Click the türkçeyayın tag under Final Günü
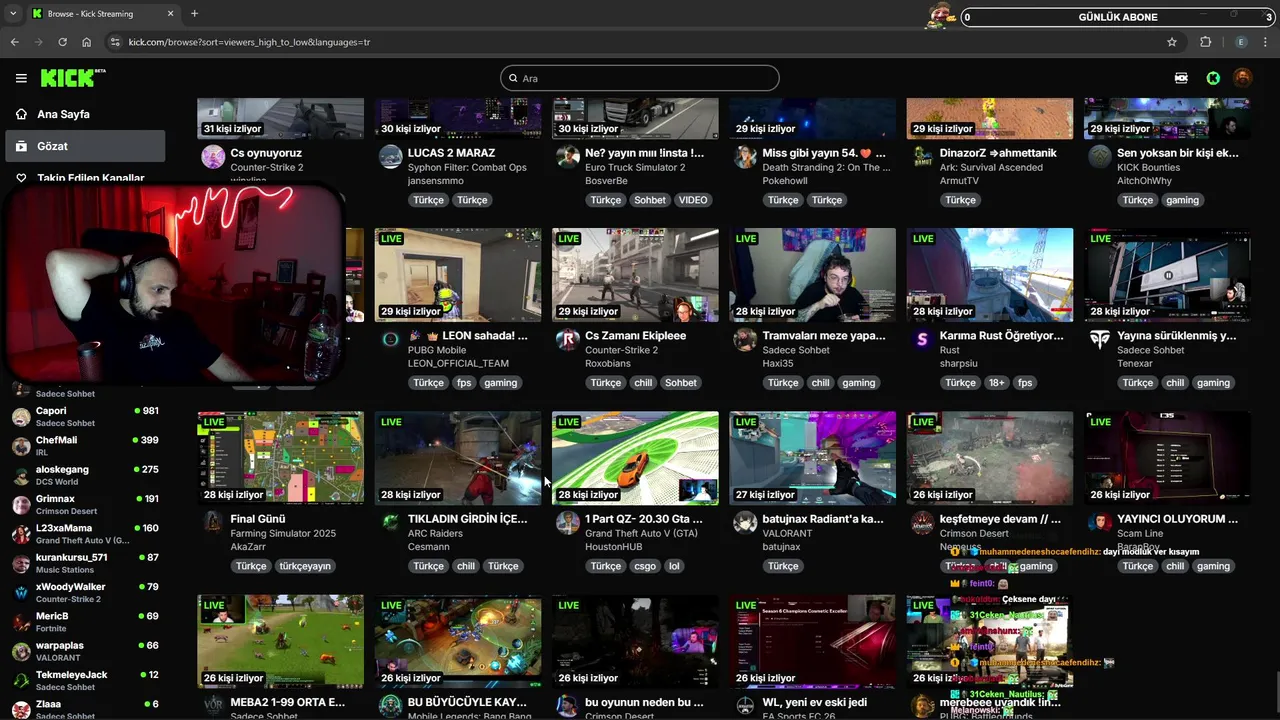This screenshot has height=720, width=1280. [x=304, y=566]
